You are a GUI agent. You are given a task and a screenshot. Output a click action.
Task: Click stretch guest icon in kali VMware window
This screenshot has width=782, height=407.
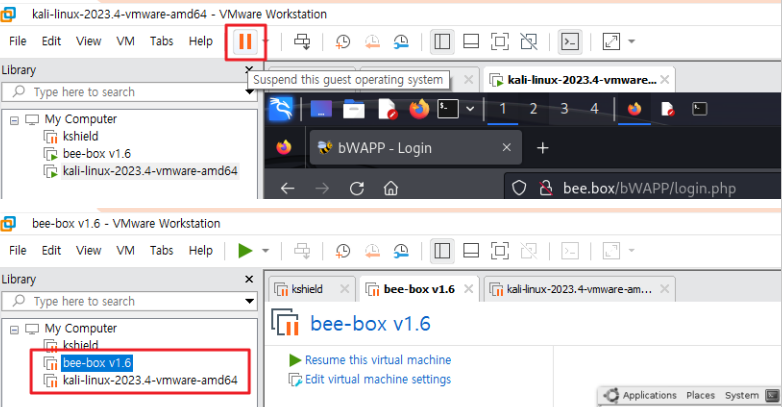click(x=611, y=41)
